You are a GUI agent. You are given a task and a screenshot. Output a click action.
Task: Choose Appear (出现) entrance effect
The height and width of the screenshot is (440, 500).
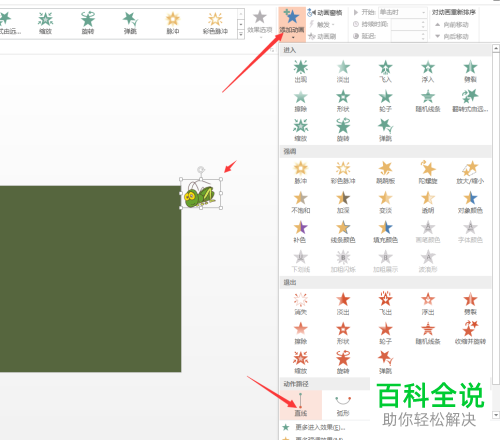[x=300, y=71]
